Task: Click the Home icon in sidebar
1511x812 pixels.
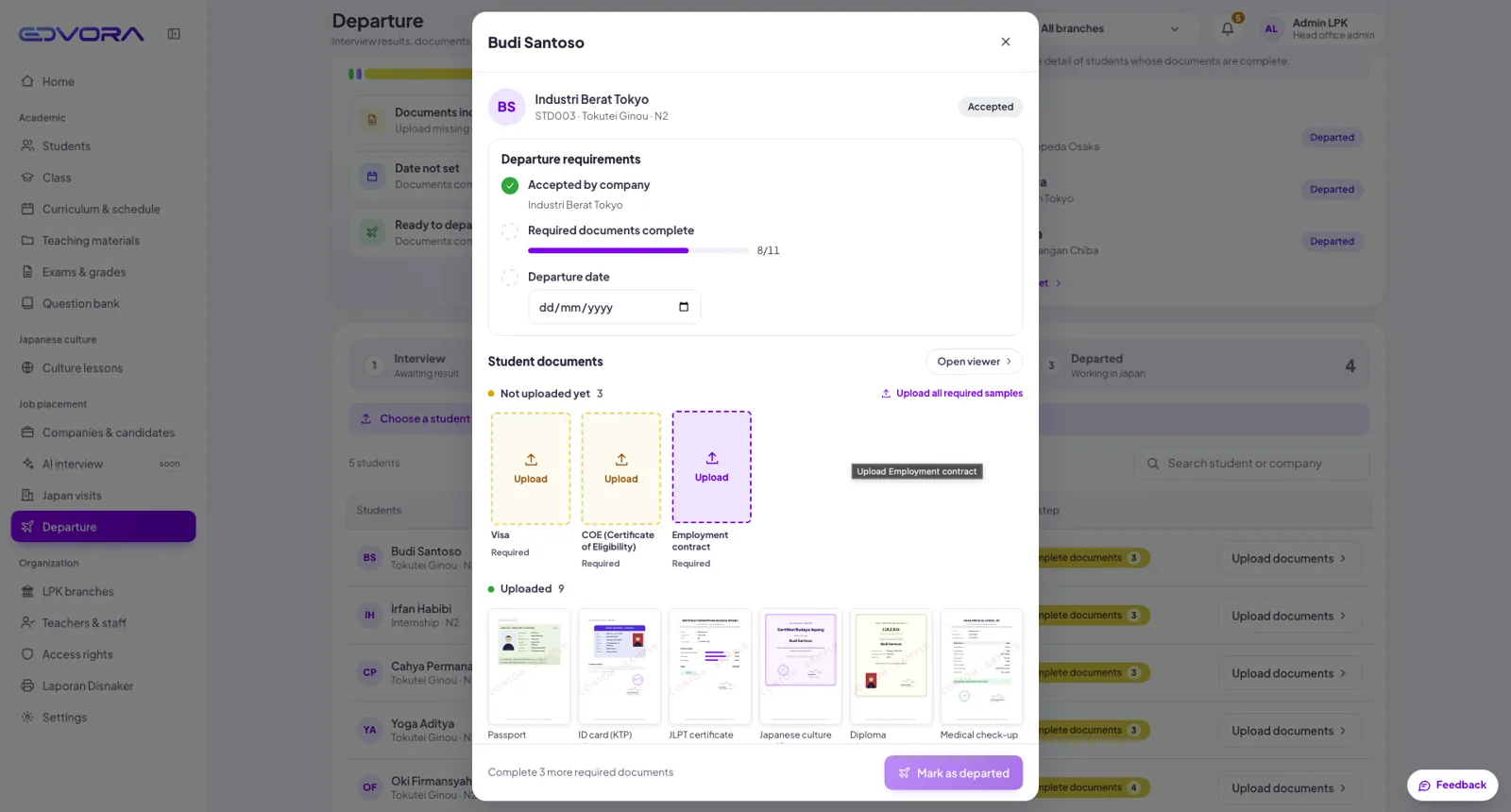Action: click(x=27, y=81)
